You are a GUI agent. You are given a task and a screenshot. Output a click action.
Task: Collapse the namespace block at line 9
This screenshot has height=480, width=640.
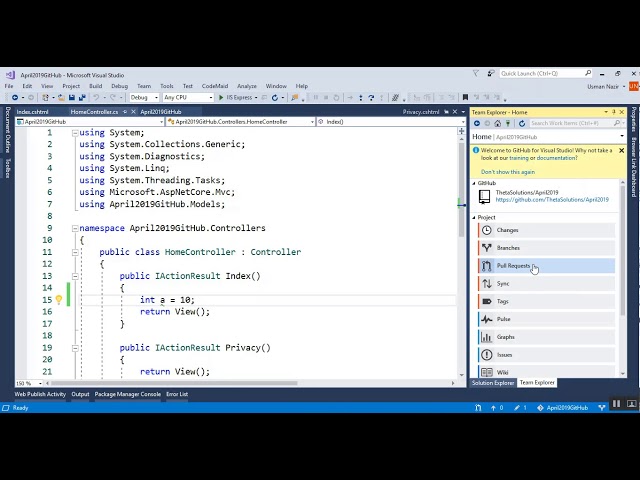pyautogui.click(x=75, y=229)
